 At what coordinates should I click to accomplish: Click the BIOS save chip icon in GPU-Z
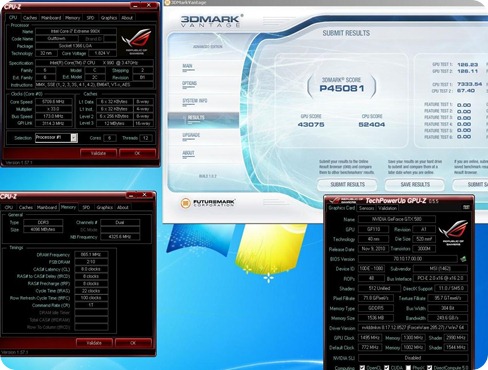(463, 259)
